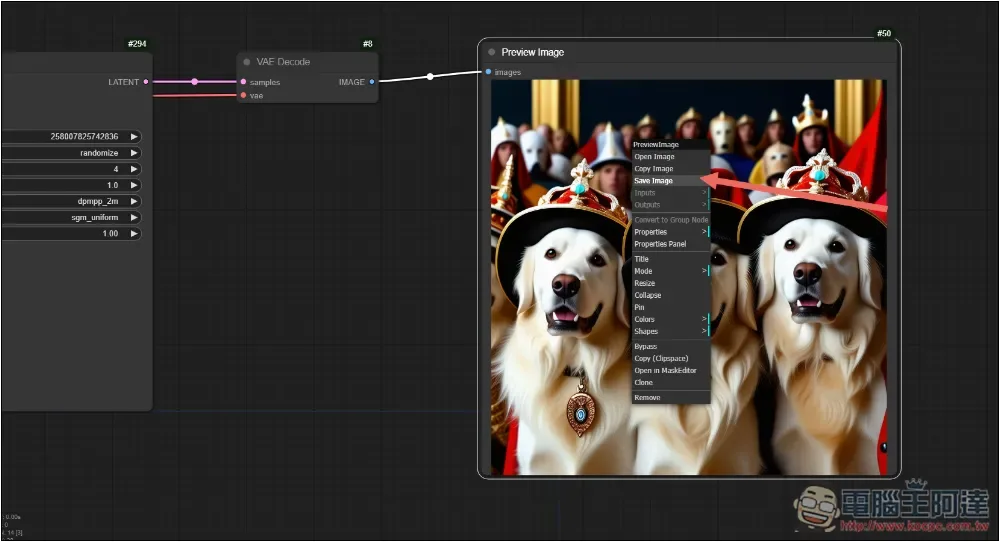Switch to next sampler after dpmpp_2m

pyautogui.click(x=134, y=201)
